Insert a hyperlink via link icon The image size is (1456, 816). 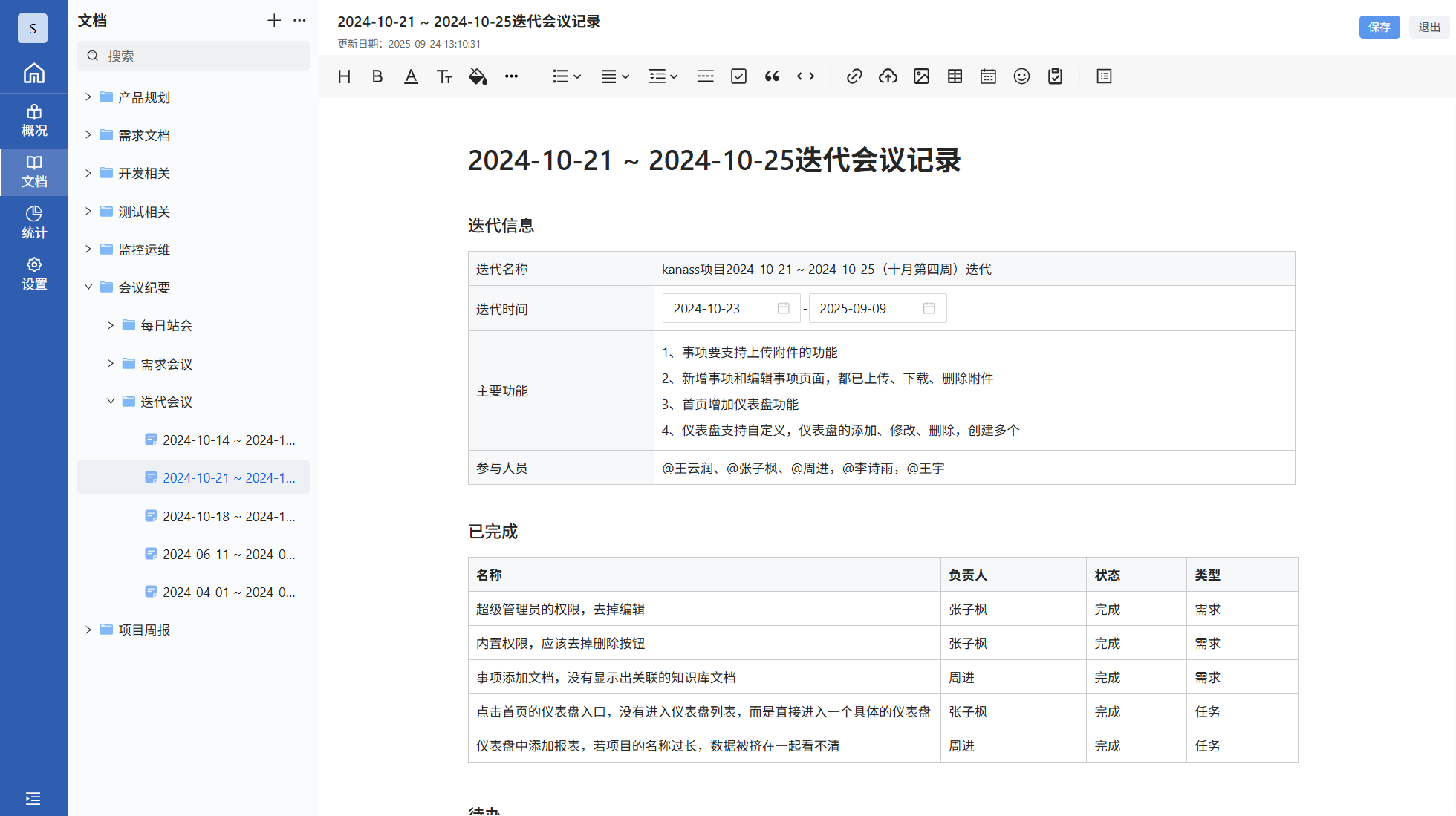tap(854, 76)
